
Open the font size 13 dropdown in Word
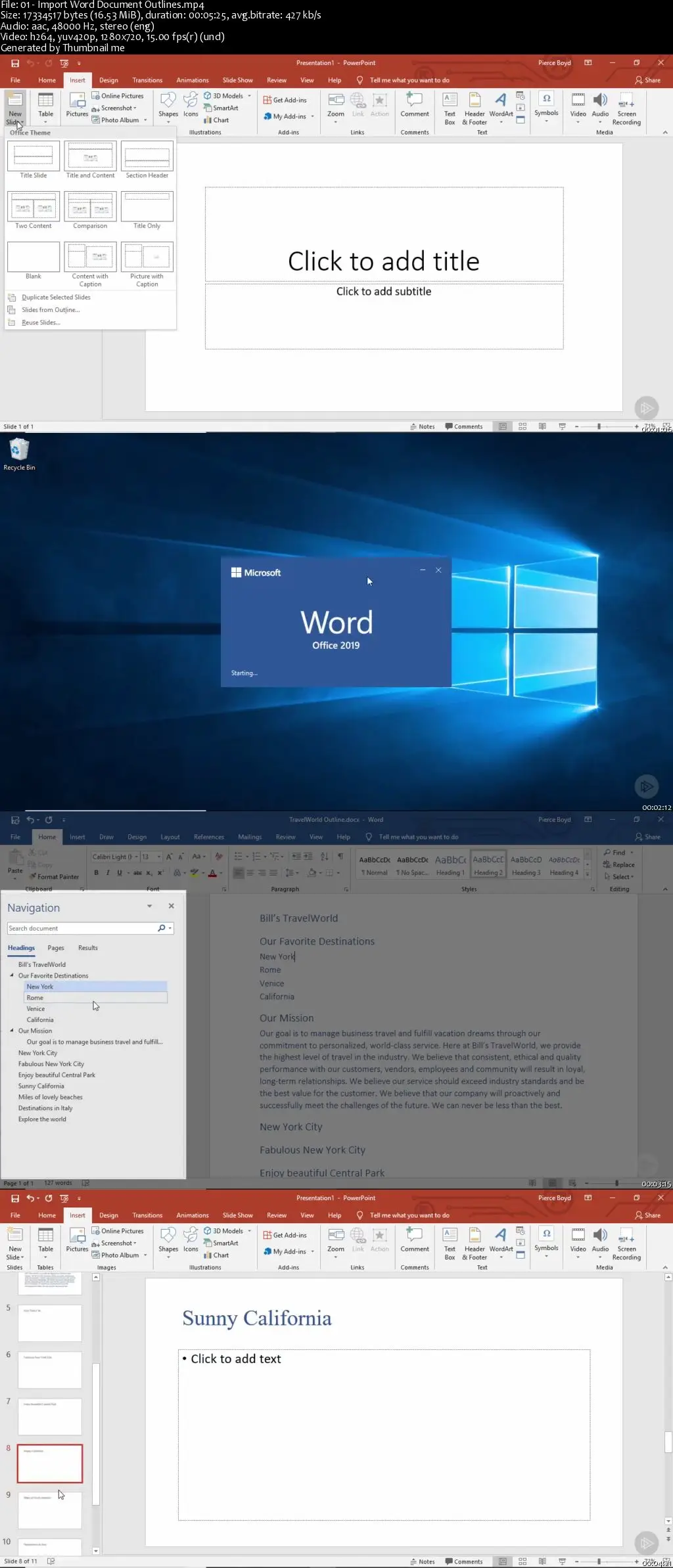pyautogui.click(x=159, y=857)
